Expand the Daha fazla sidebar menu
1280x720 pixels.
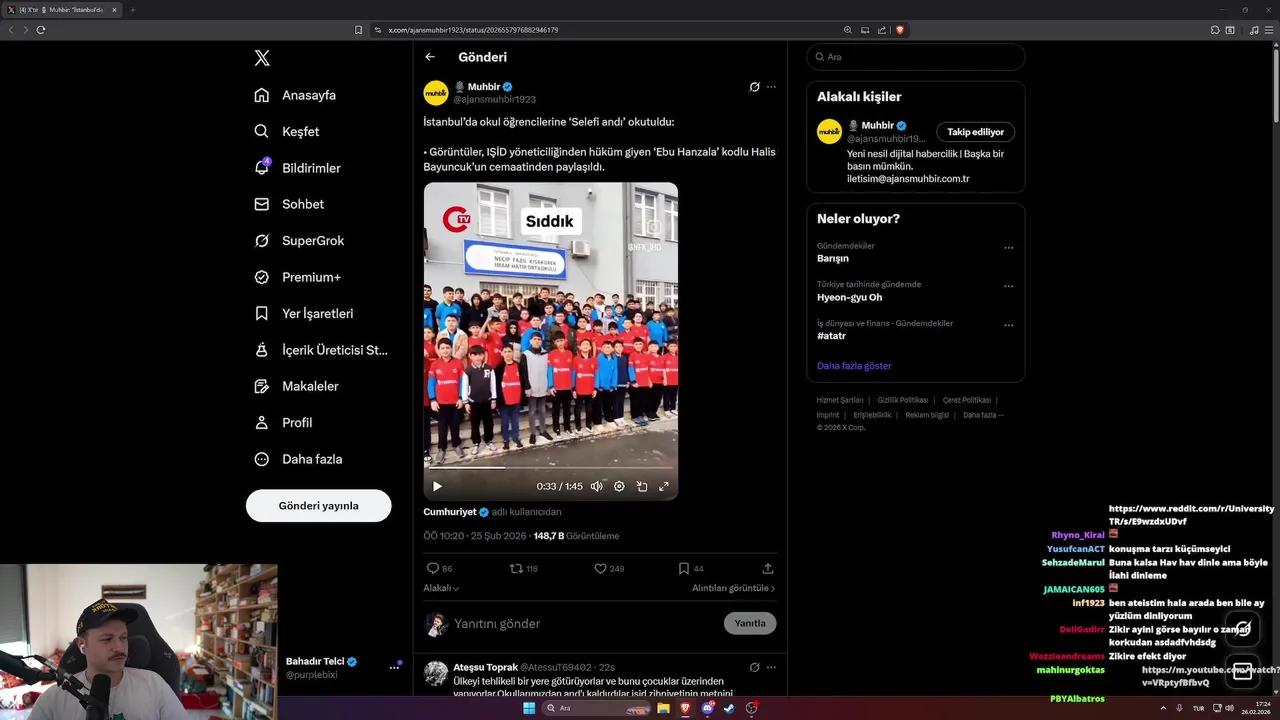click(x=298, y=459)
